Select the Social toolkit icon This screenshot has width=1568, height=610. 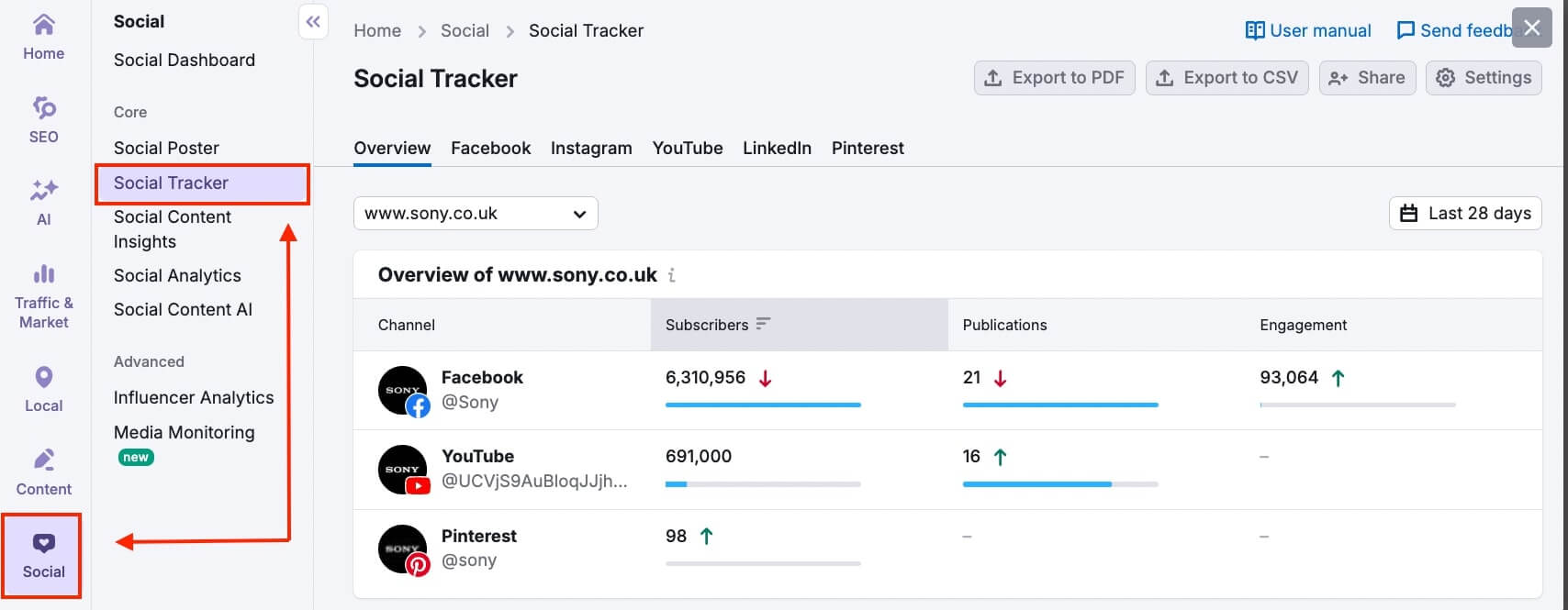[44, 556]
